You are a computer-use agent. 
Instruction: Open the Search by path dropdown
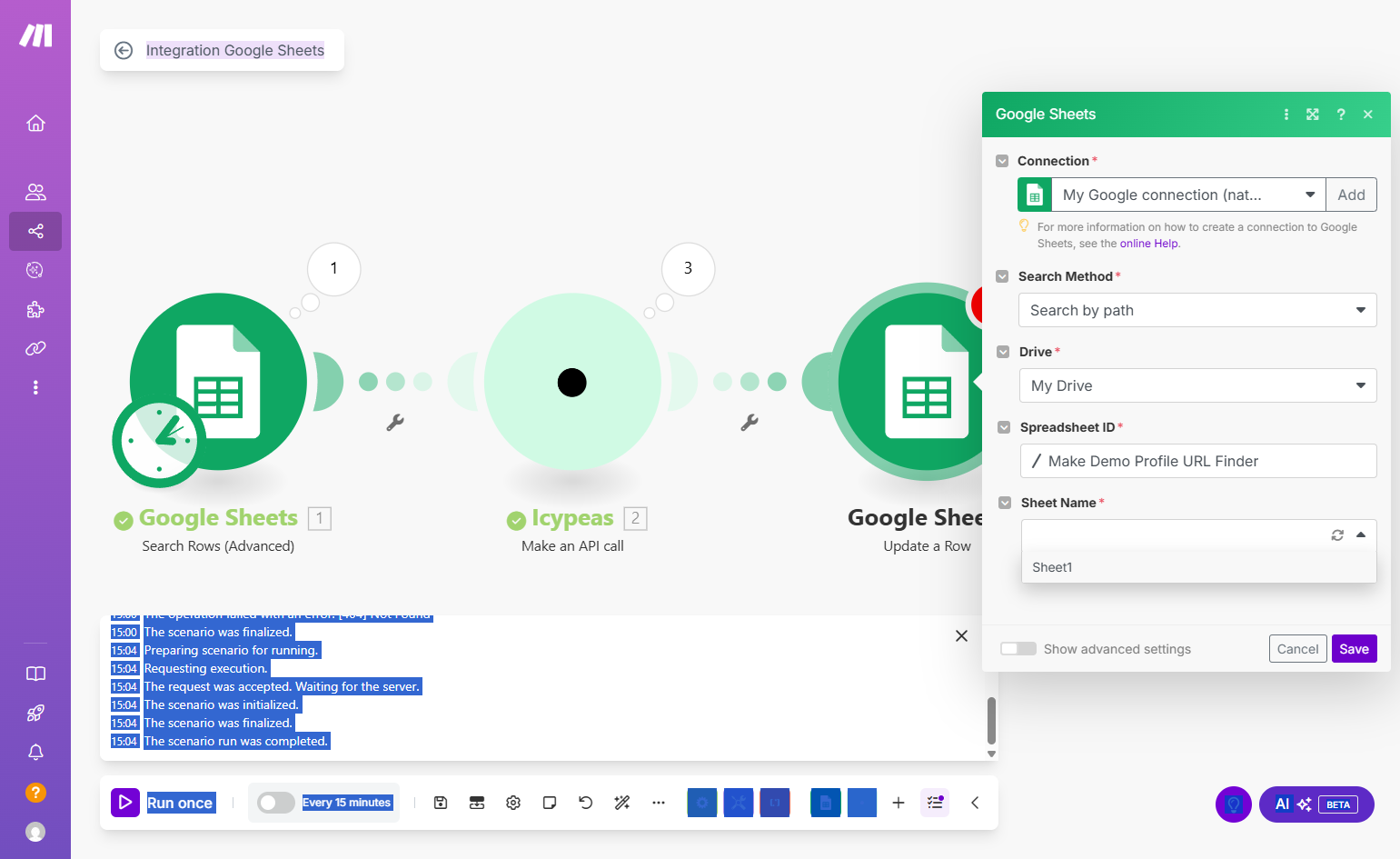tap(1197, 310)
